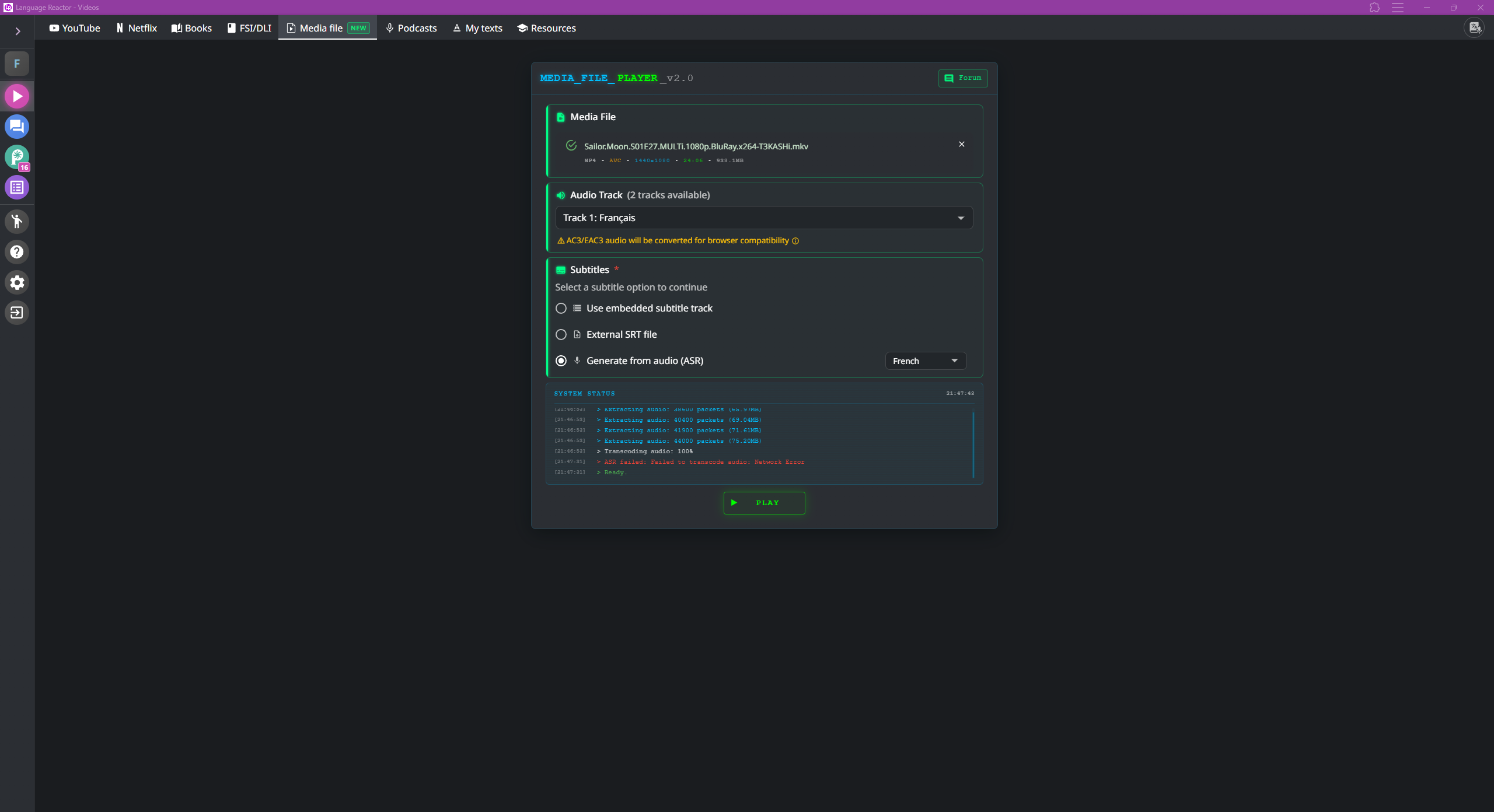This screenshot has height=812, width=1494.
Task: Open the settings gear in sidebar
Action: pos(17,283)
